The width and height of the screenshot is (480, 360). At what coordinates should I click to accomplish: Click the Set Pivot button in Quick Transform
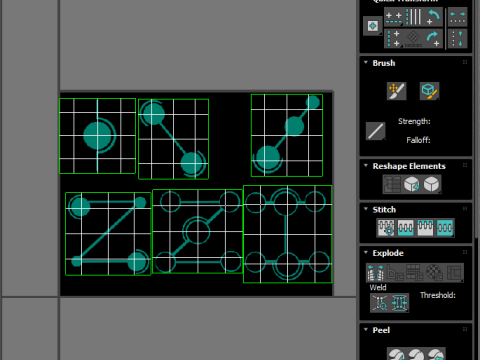pyautogui.click(x=373, y=26)
